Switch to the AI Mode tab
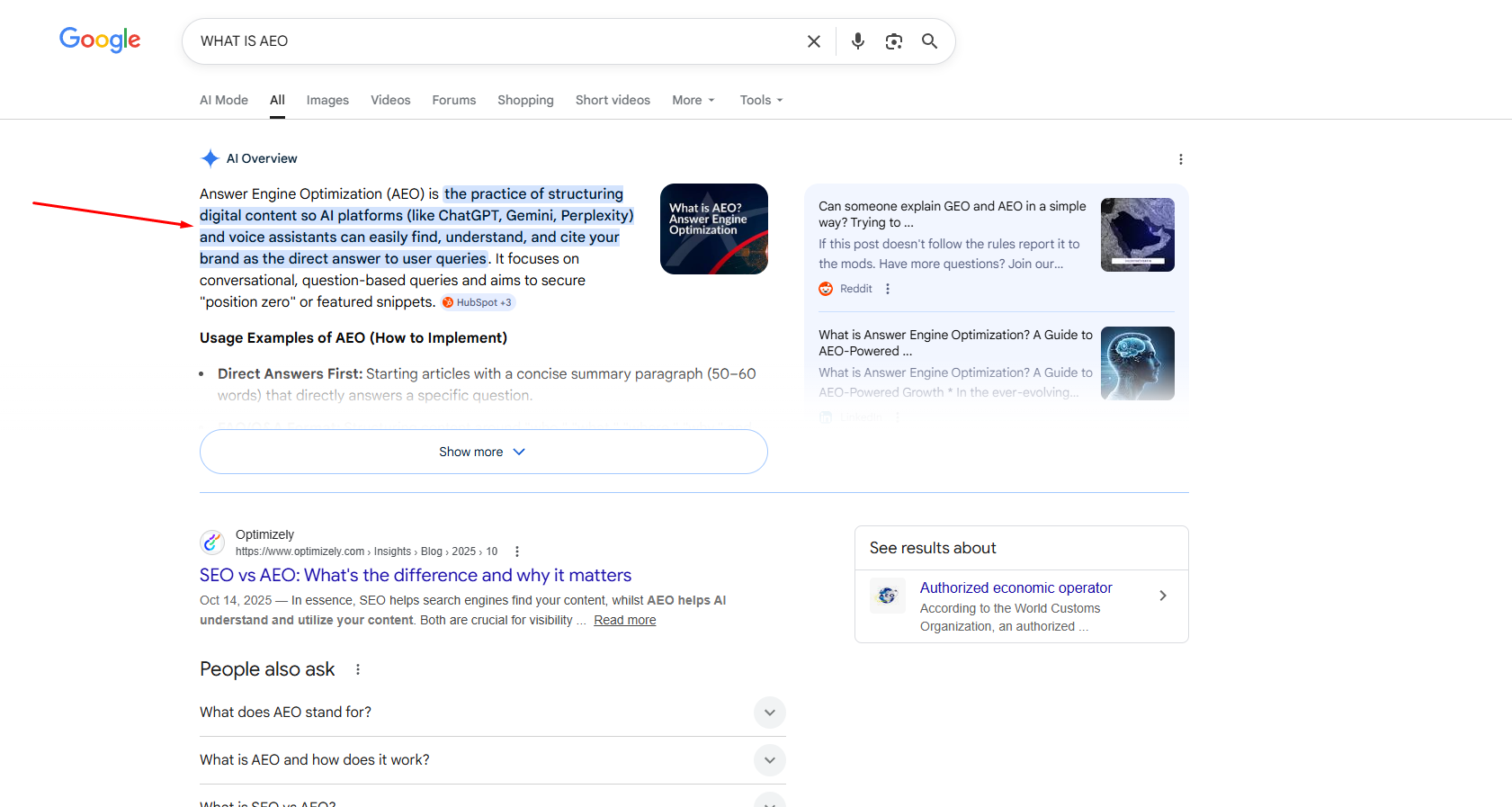 [224, 100]
